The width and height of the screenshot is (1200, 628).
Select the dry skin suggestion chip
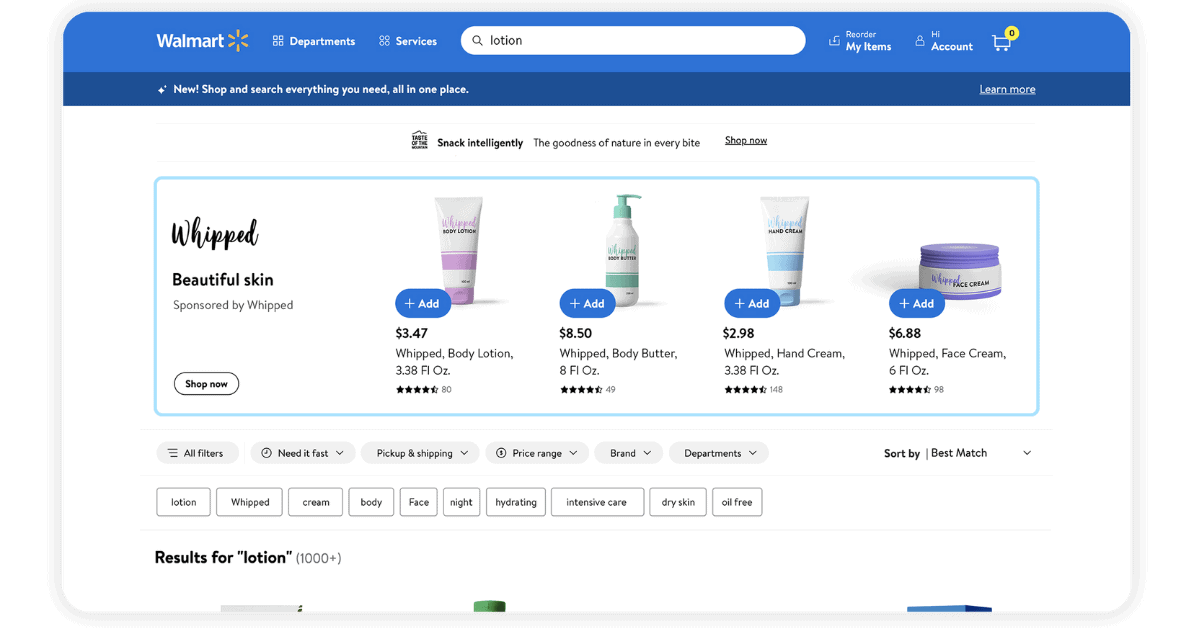tap(678, 502)
